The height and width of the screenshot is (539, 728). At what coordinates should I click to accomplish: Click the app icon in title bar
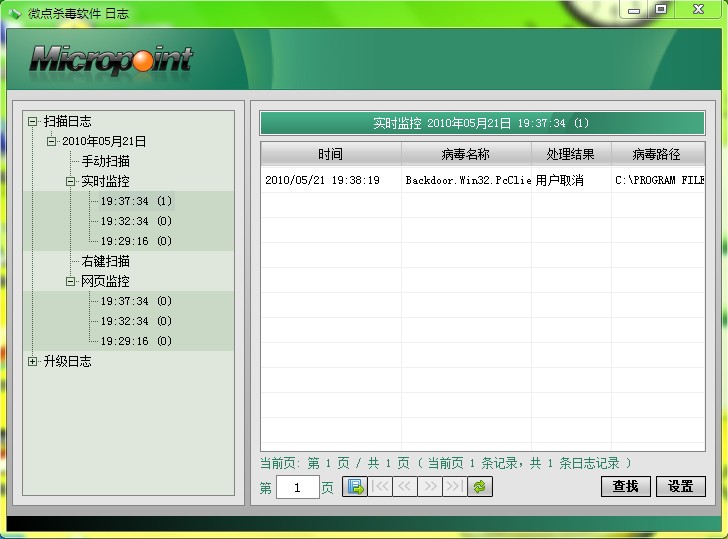point(14,14)
